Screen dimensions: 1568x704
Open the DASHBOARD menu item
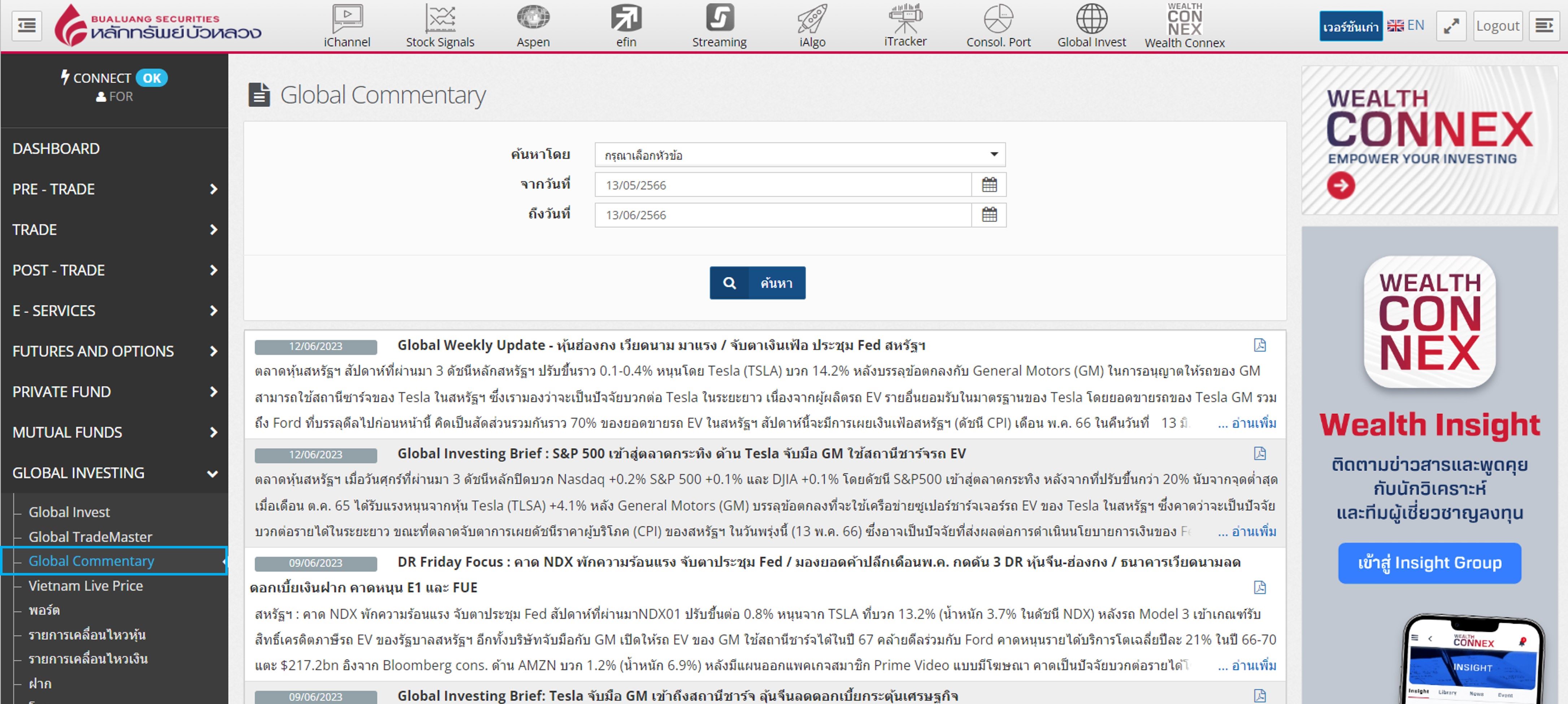point(56,148)
